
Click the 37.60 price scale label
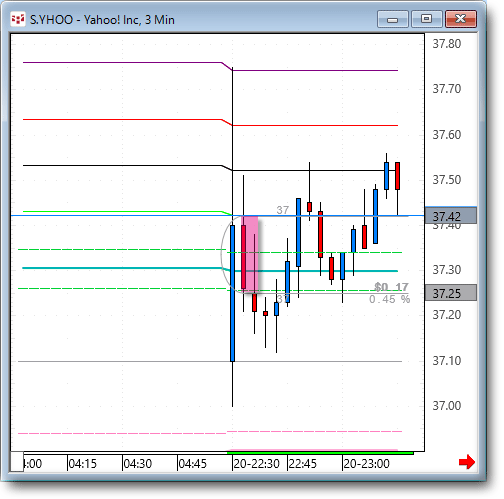point(447,135)
